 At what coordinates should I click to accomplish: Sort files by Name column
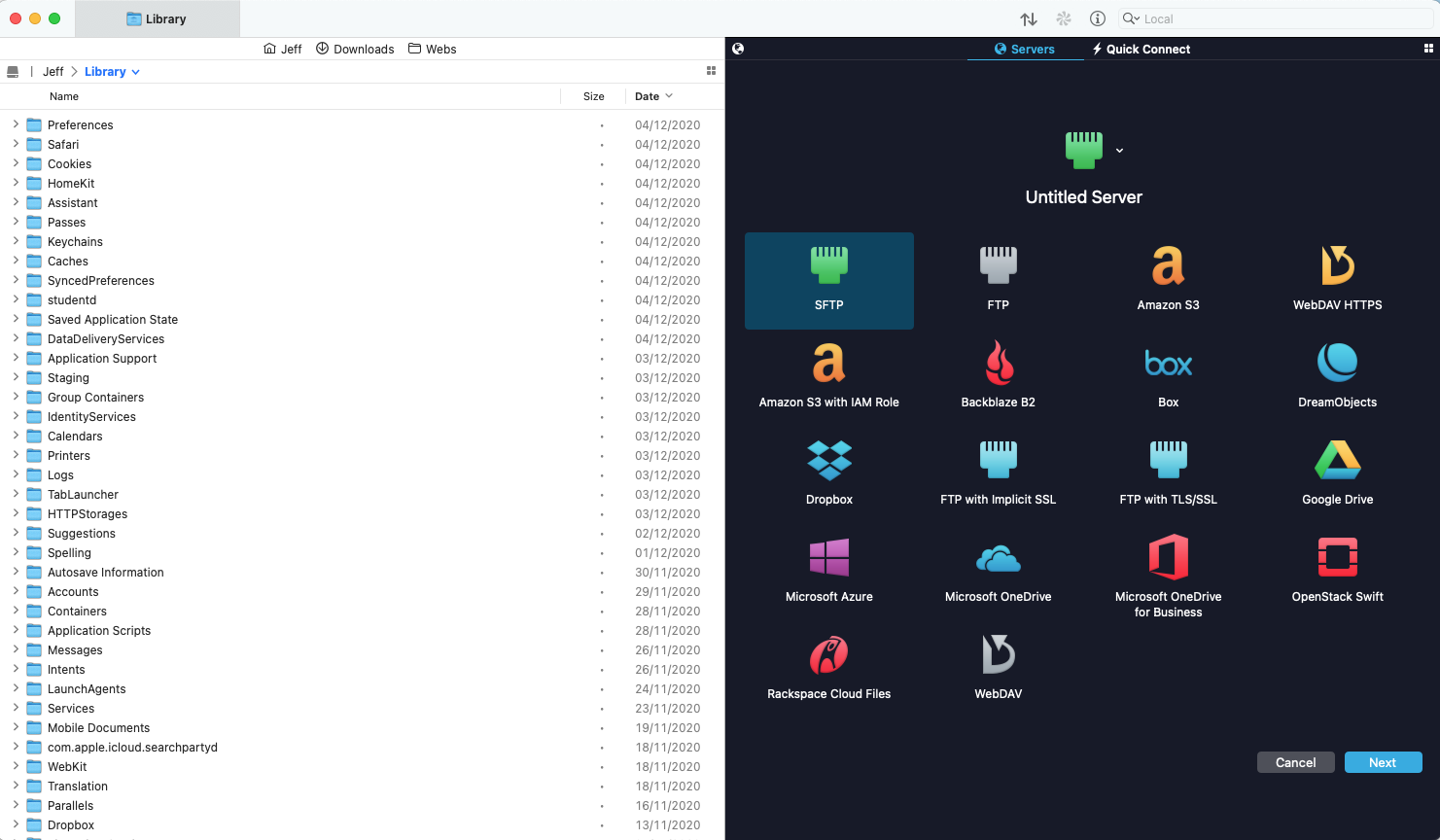click(x=64, y=96)
